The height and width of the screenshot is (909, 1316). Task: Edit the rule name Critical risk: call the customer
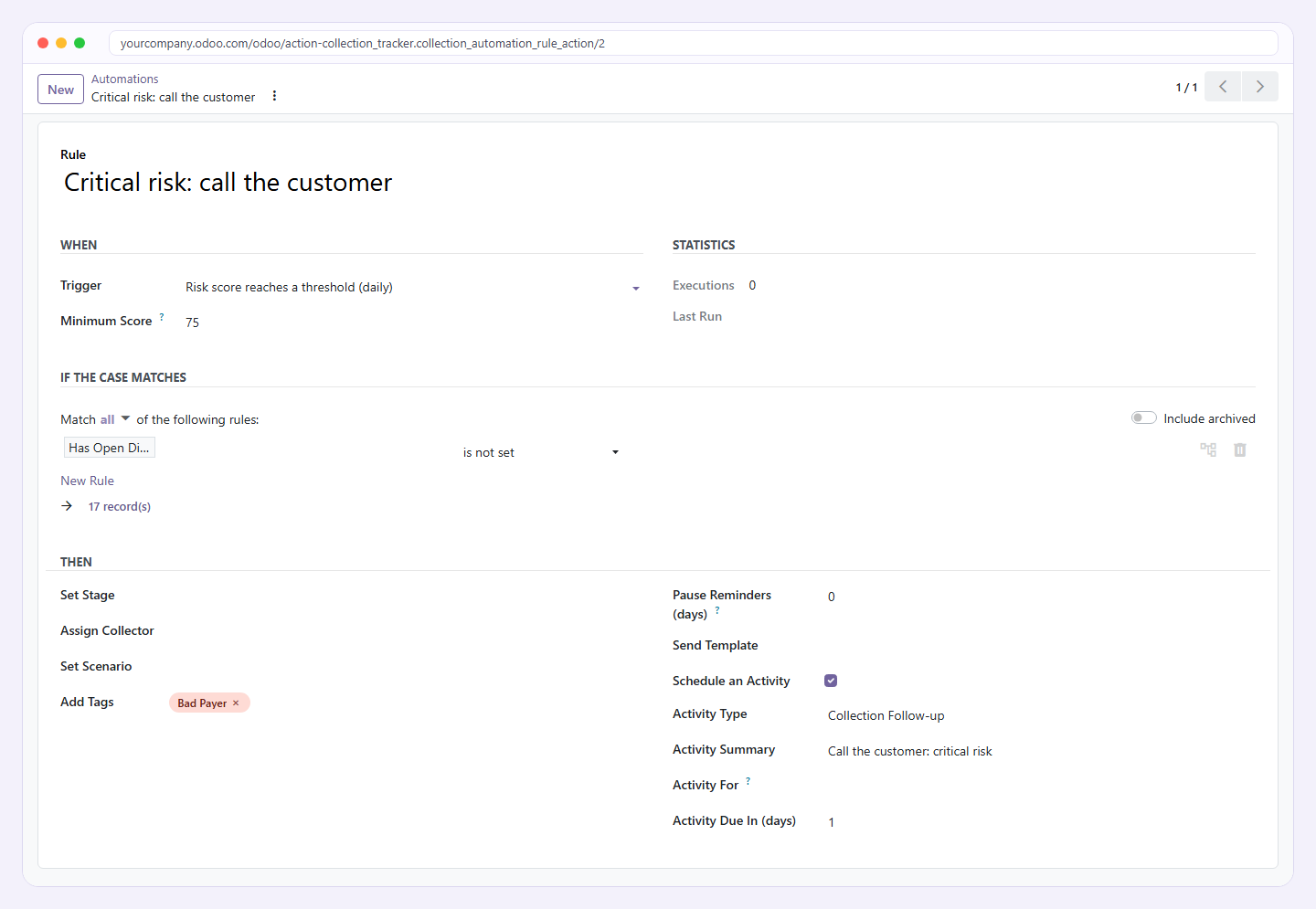pyautogui.click(x=228, y=182)
